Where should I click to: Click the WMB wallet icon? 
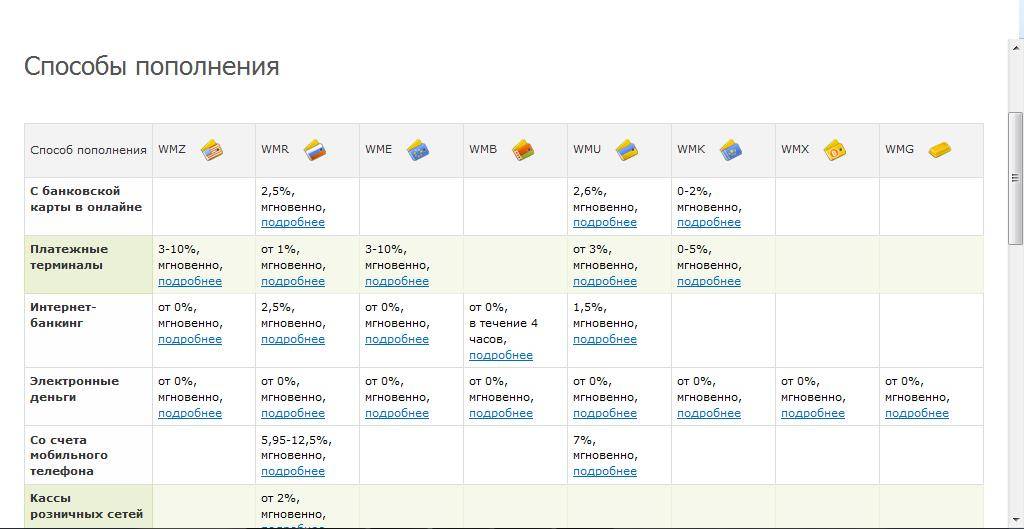(523, 150)
